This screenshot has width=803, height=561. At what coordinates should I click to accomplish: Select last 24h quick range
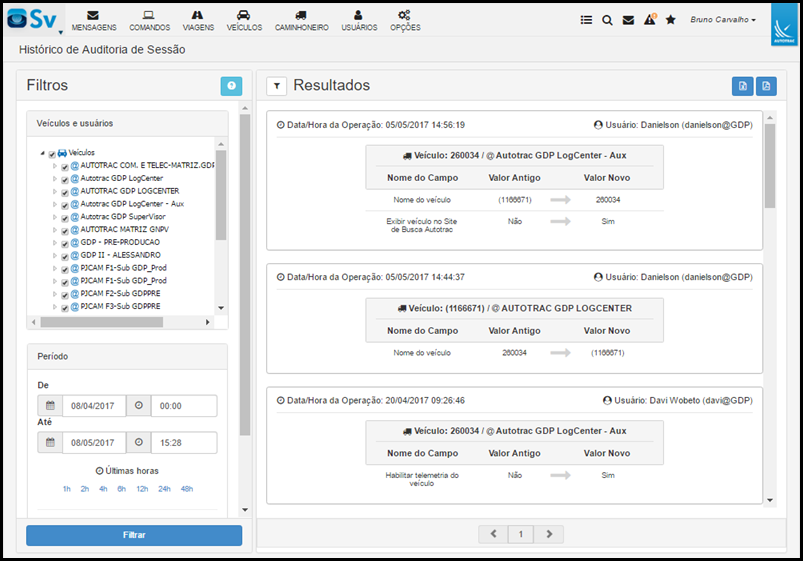click(164, 489)
